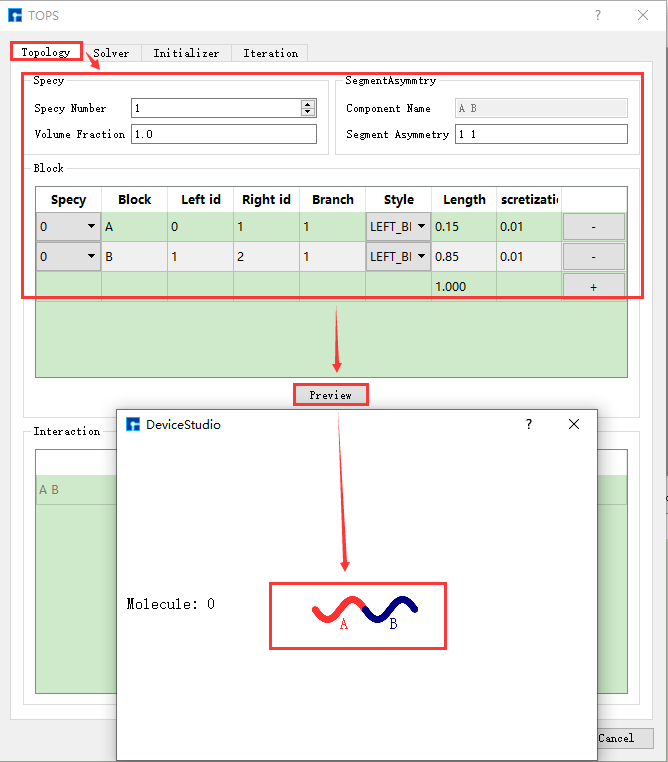Click the TOPS window title icon
Viewport: 668px width, 762px height.
coord(14,15)
